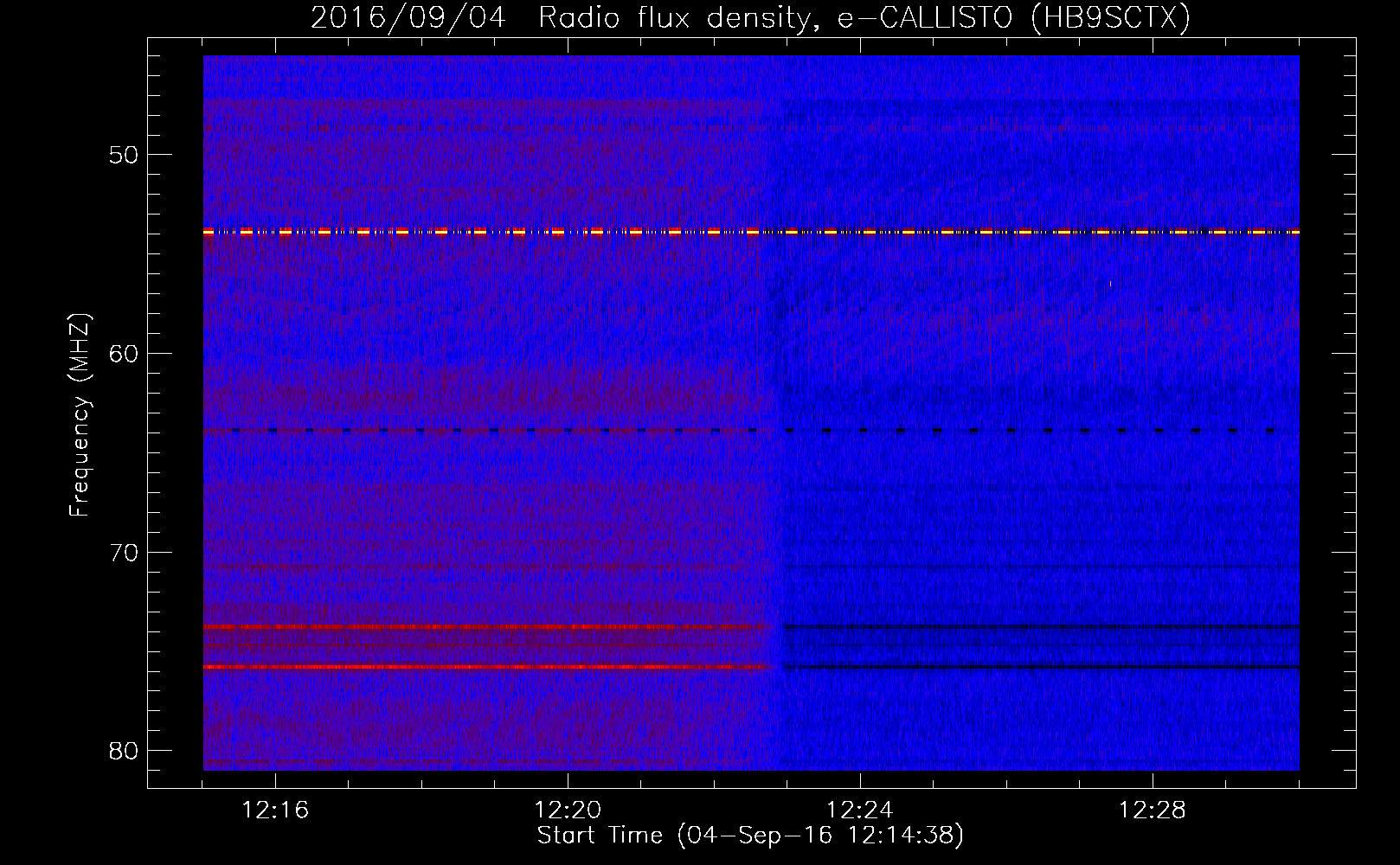
Task: Click the 12:16 time tick label
Action: tap(275, 811)
